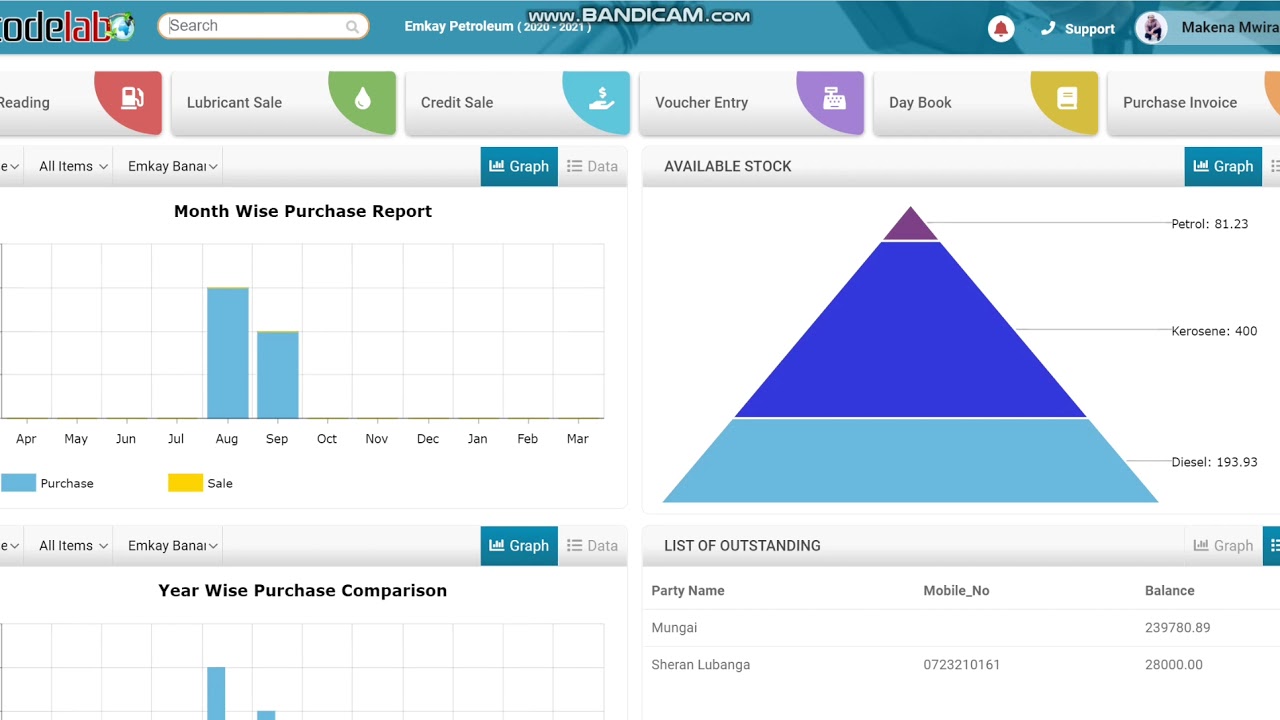Viewport: 1280px width, 720px height.
Task: Click the notification bell icon
Action: (1001, 29)
